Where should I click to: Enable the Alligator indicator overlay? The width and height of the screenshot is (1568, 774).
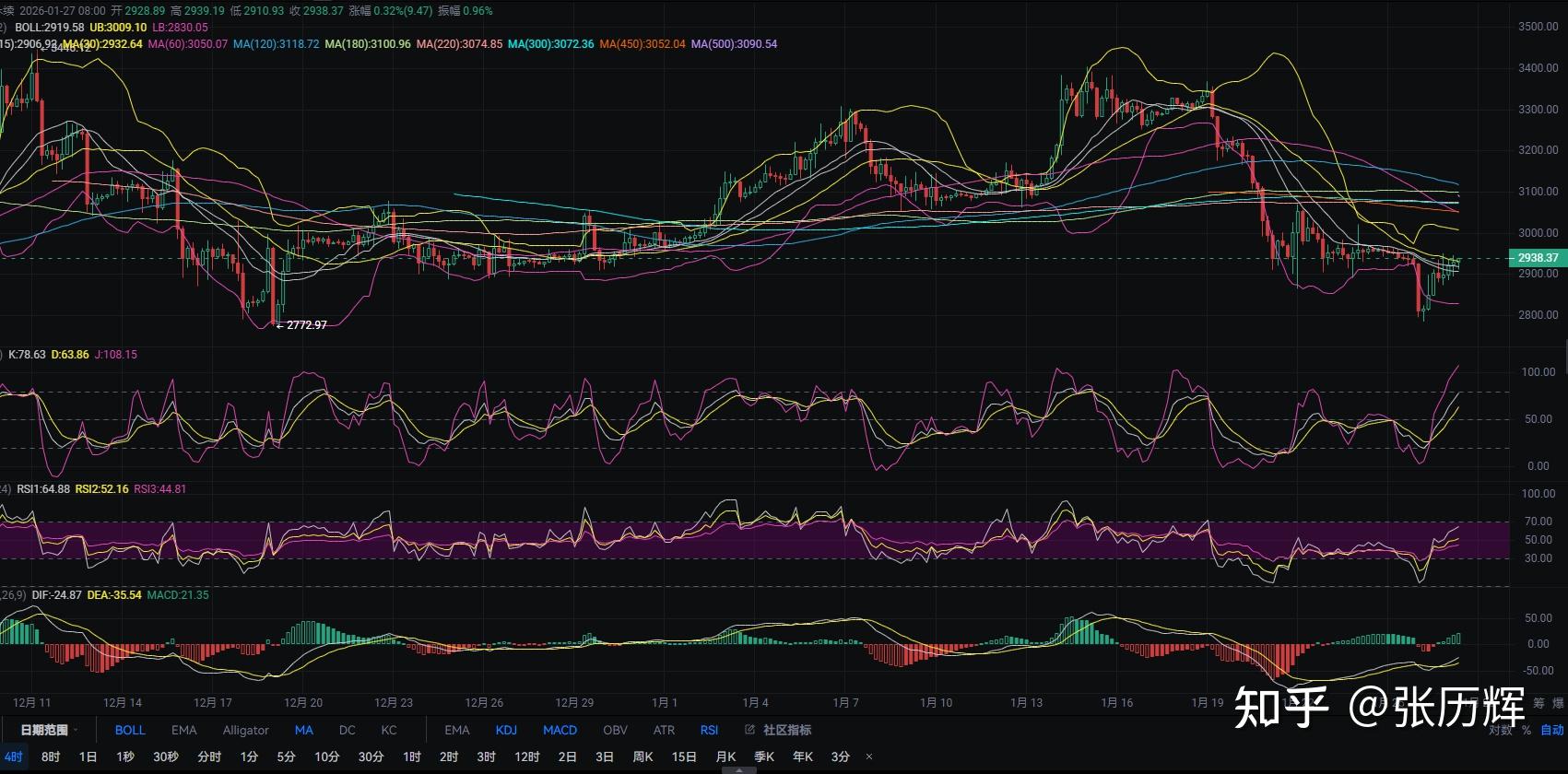tap(245, 730)
